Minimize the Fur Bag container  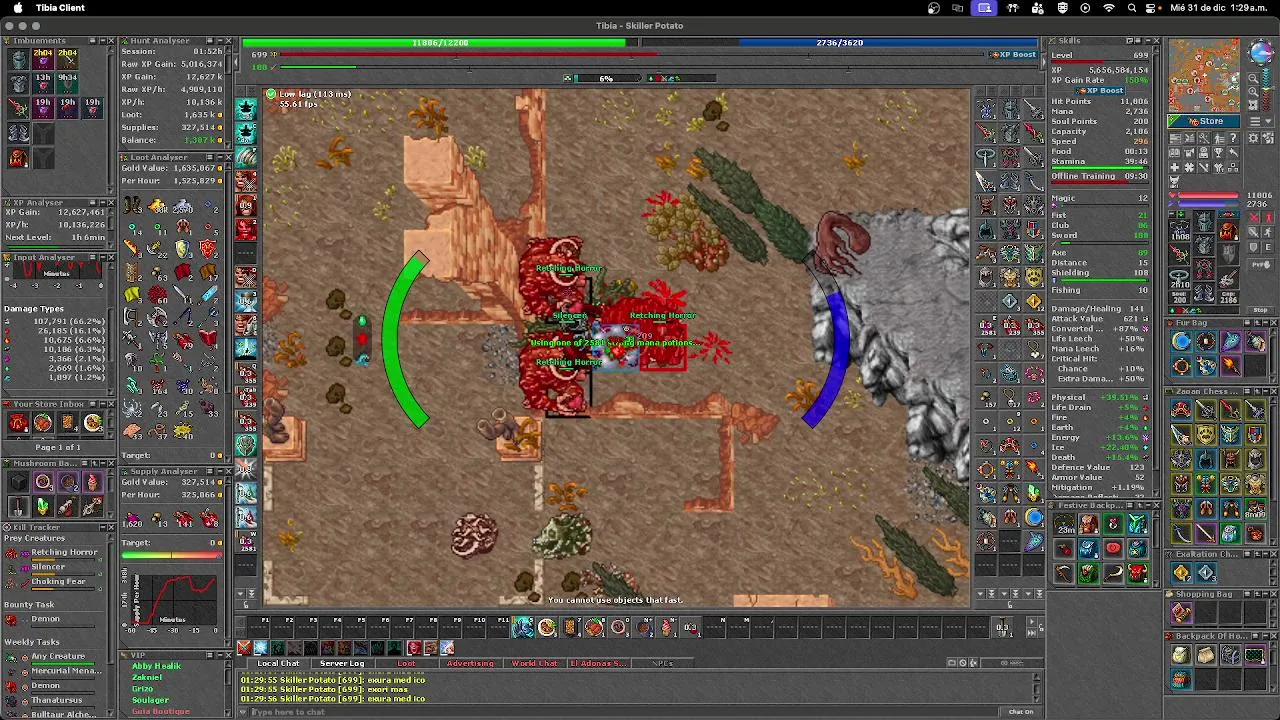point(1266,323)
